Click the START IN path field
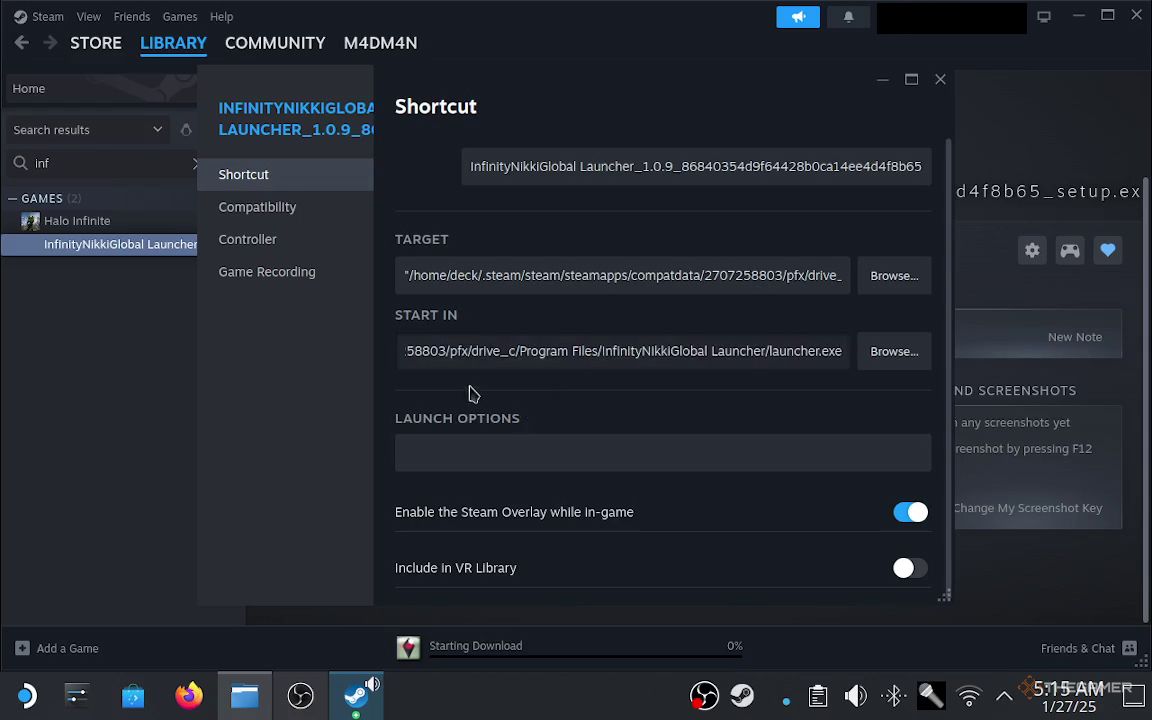1152x720 pixels. point(622,351)
